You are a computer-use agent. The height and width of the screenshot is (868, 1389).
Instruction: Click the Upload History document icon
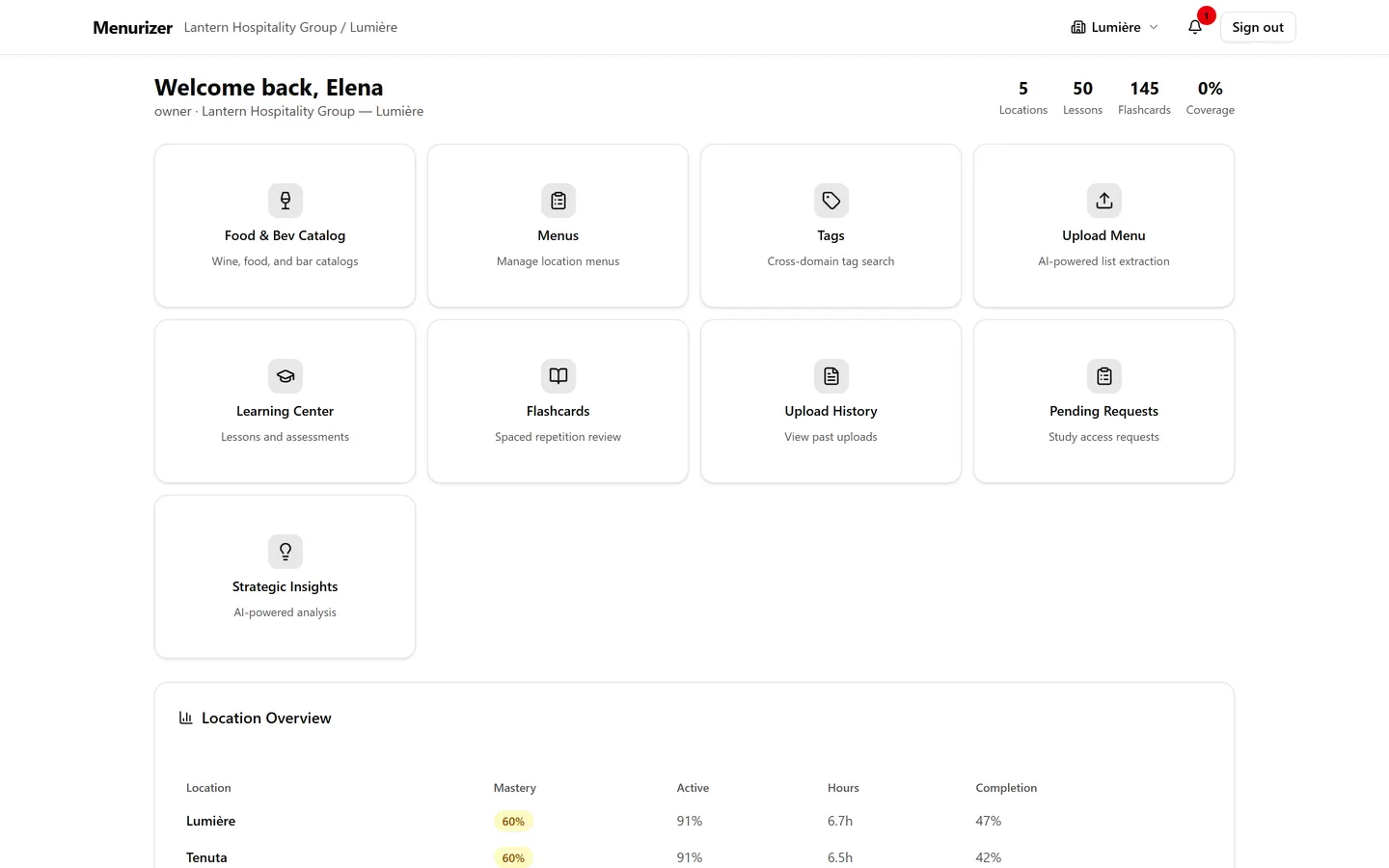831,376
